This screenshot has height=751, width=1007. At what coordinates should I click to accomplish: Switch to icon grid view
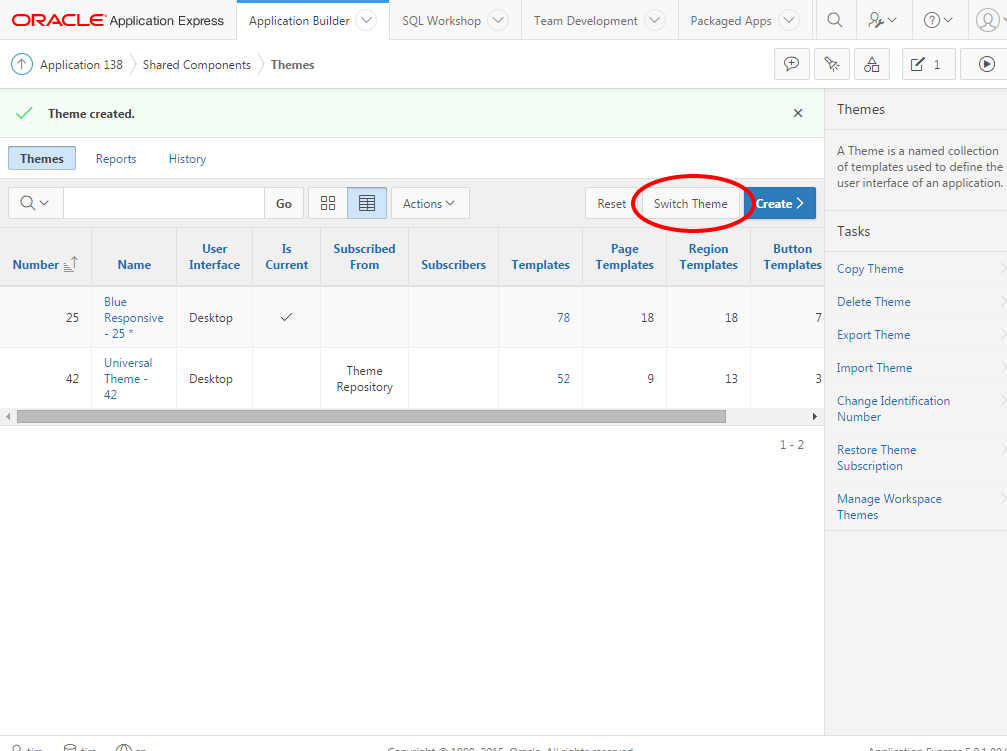tap(328, 203)
